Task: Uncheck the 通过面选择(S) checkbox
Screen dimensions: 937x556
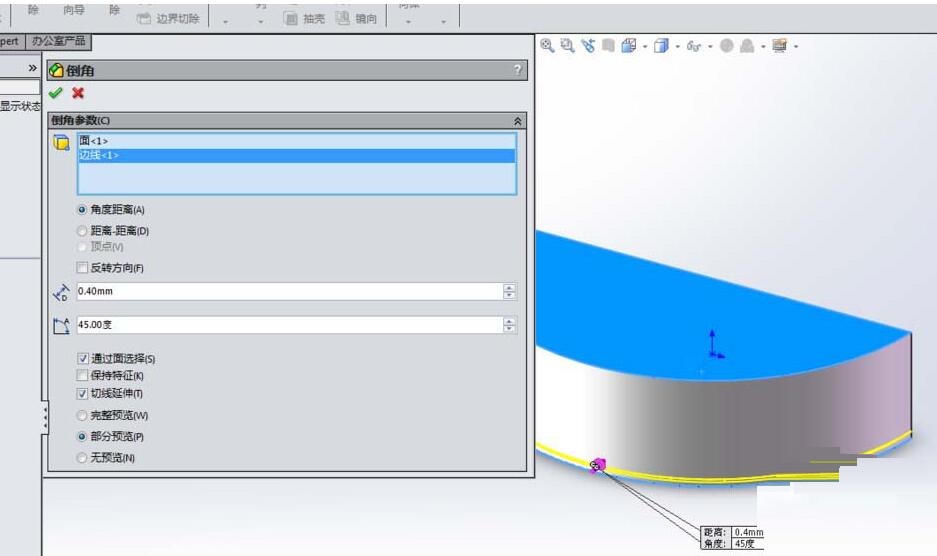Action: point(82,358)
